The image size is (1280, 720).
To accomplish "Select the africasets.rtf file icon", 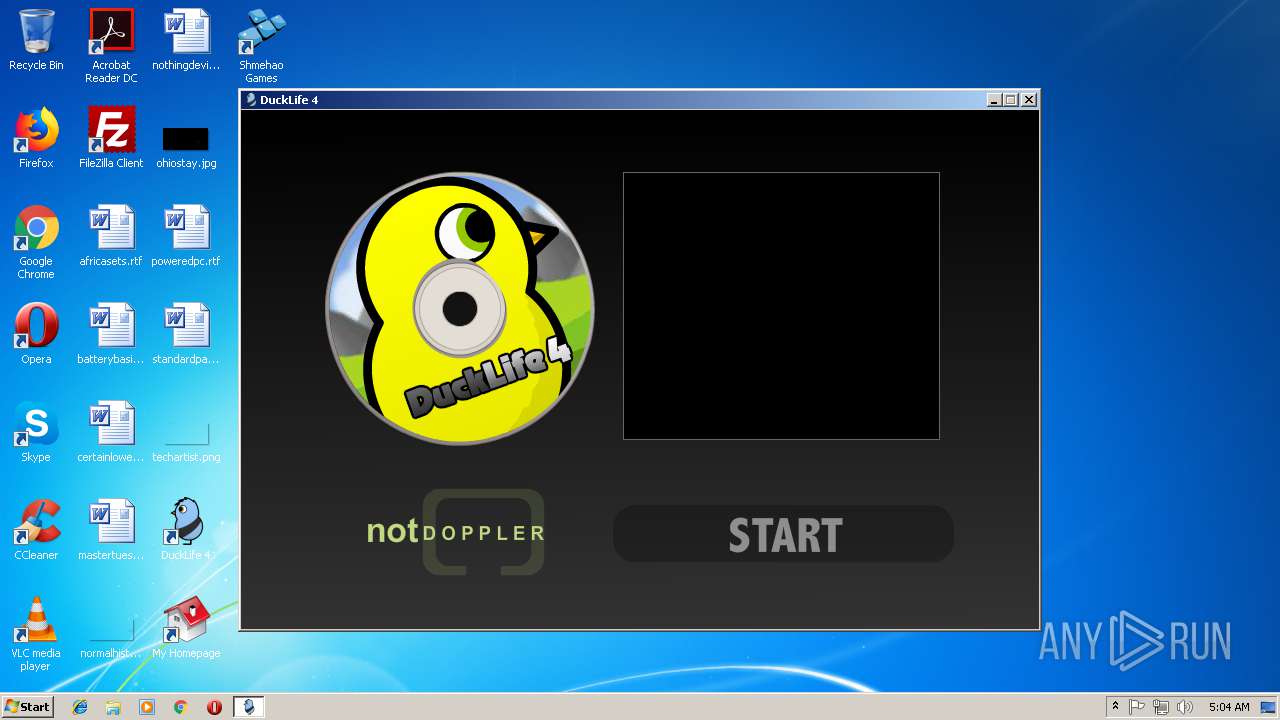I will point(111,236).
